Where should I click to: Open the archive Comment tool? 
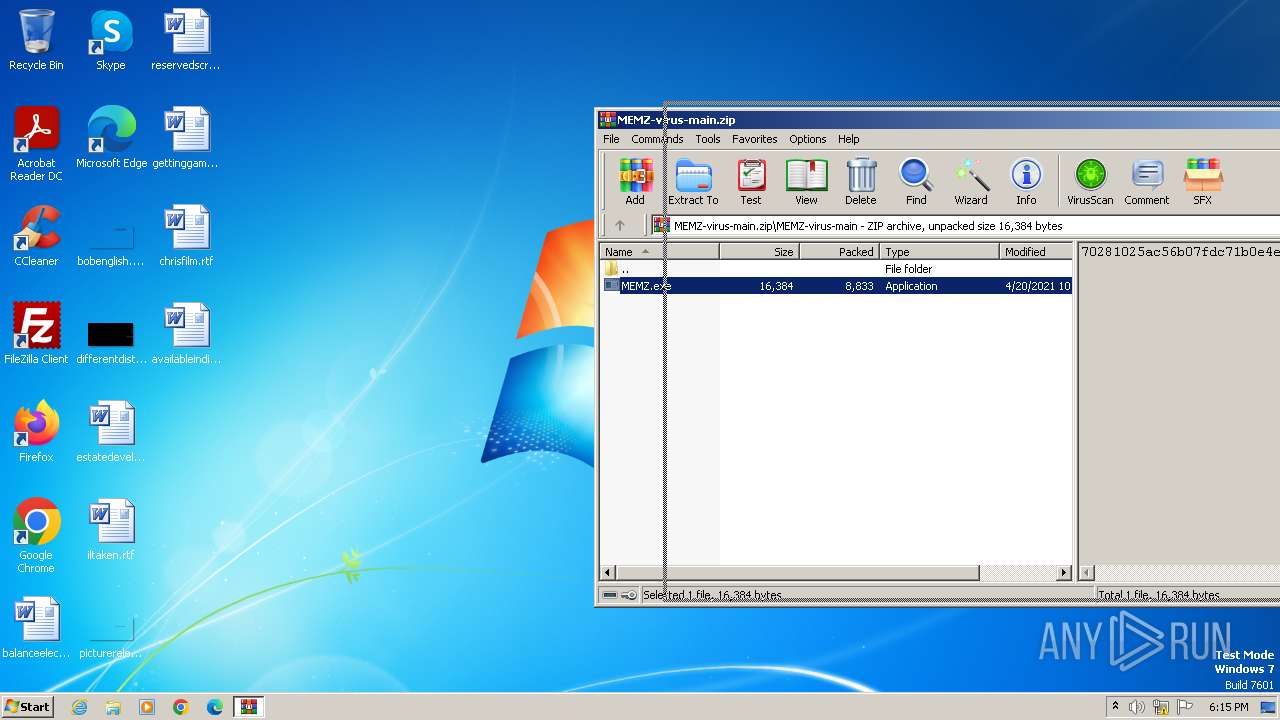click(1146, 182)
